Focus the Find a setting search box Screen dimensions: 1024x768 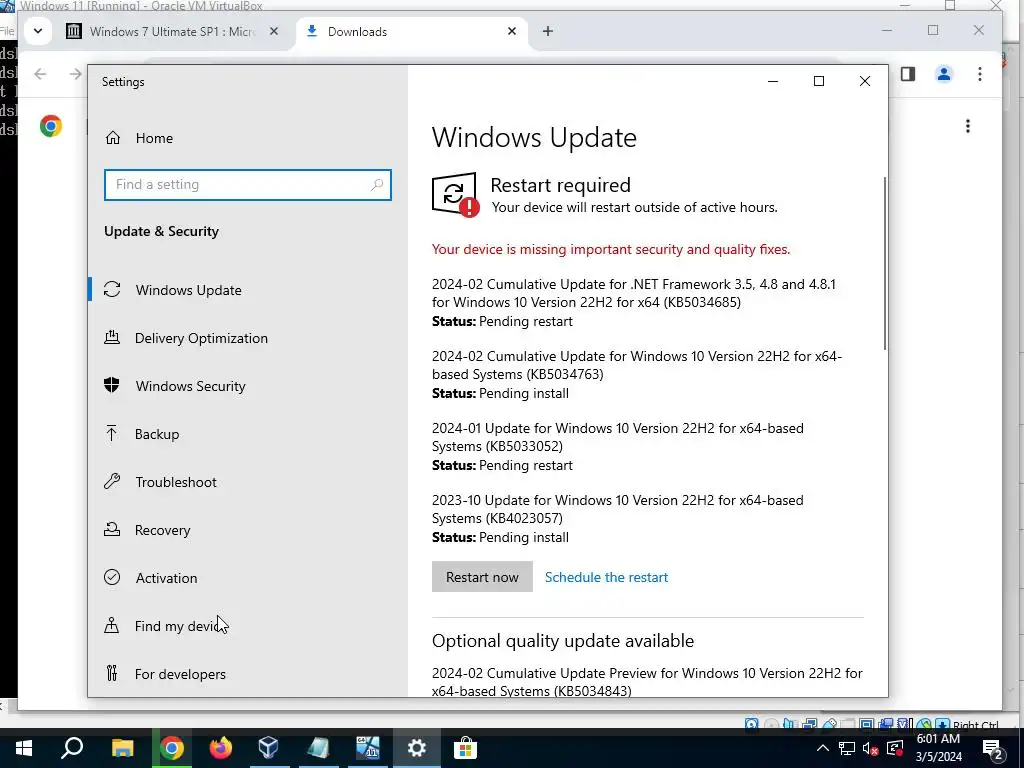248,185
